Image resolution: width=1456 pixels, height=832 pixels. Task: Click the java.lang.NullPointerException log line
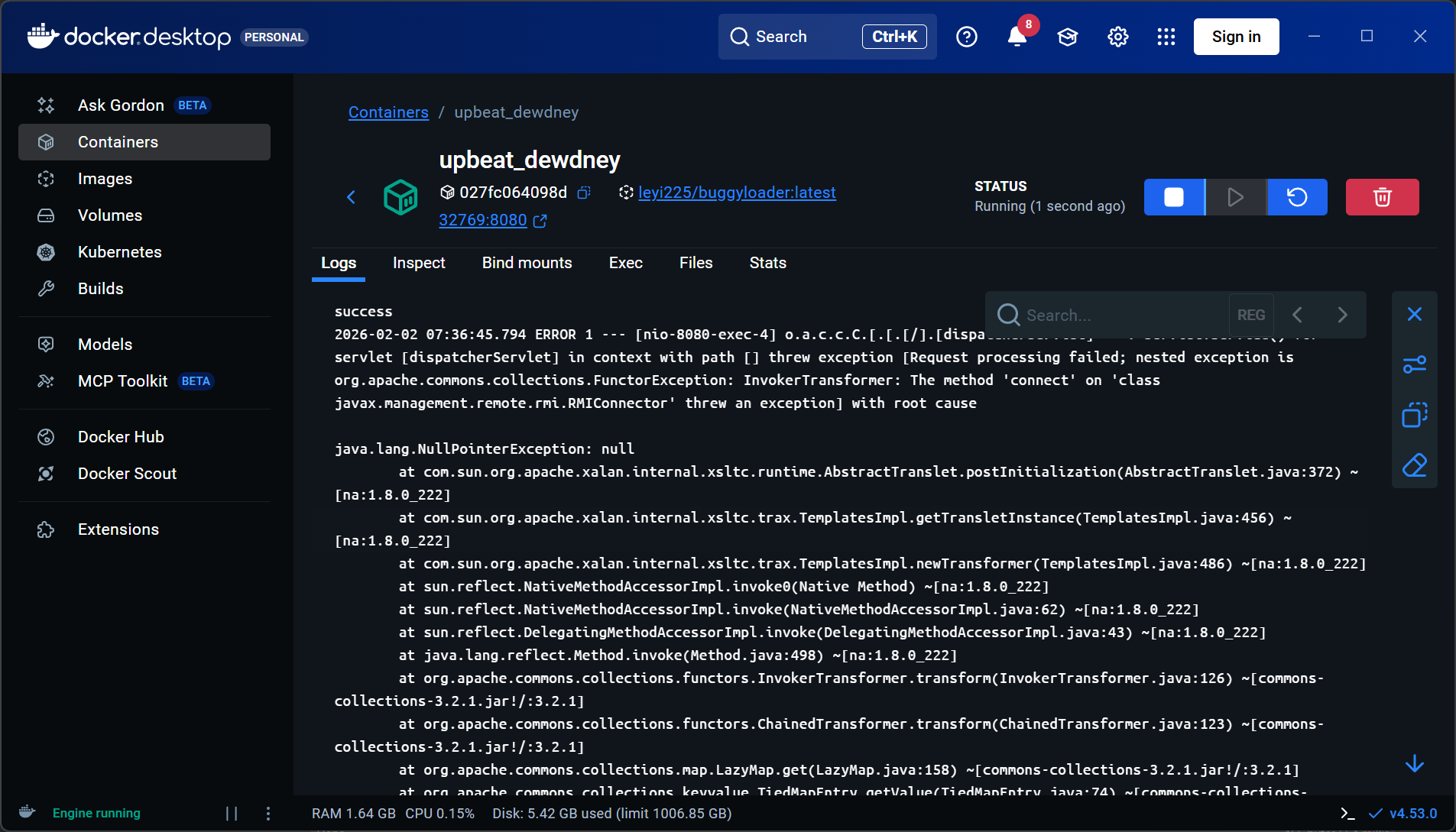pyautogui.click(x=485, y=449)
